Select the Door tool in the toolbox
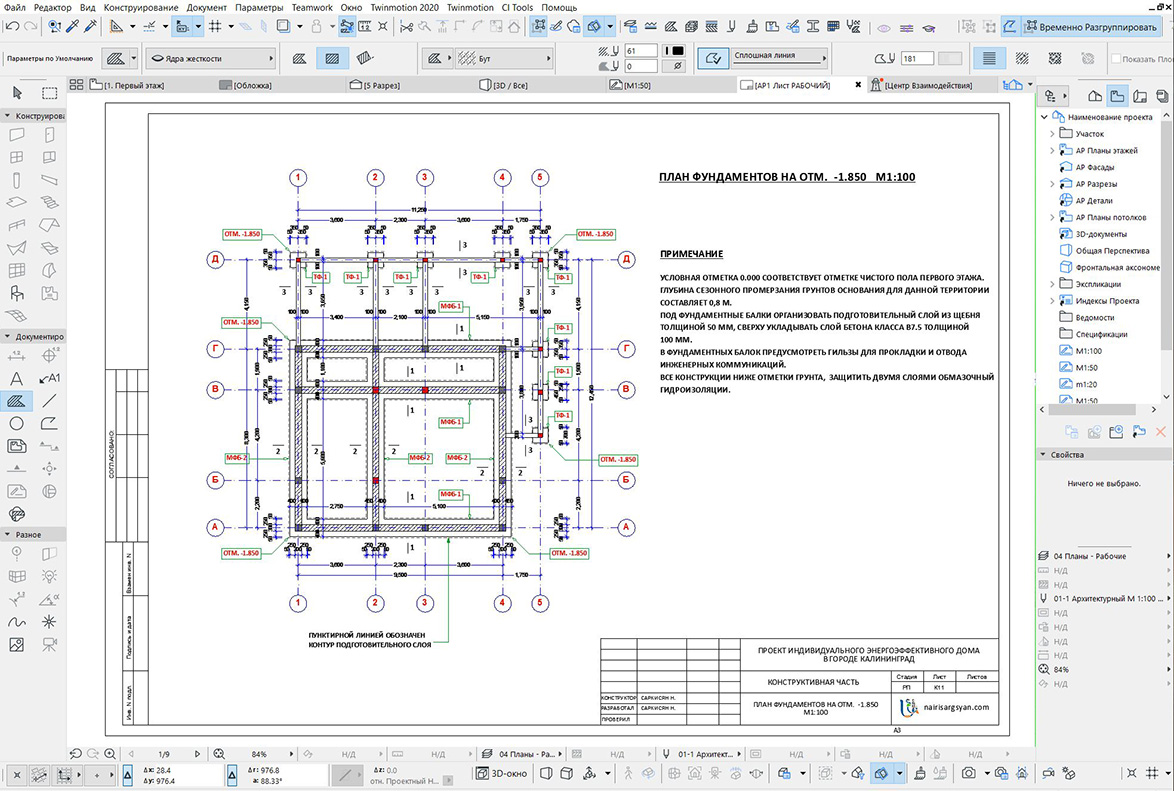1174x791 pixels. pos(49,135)
